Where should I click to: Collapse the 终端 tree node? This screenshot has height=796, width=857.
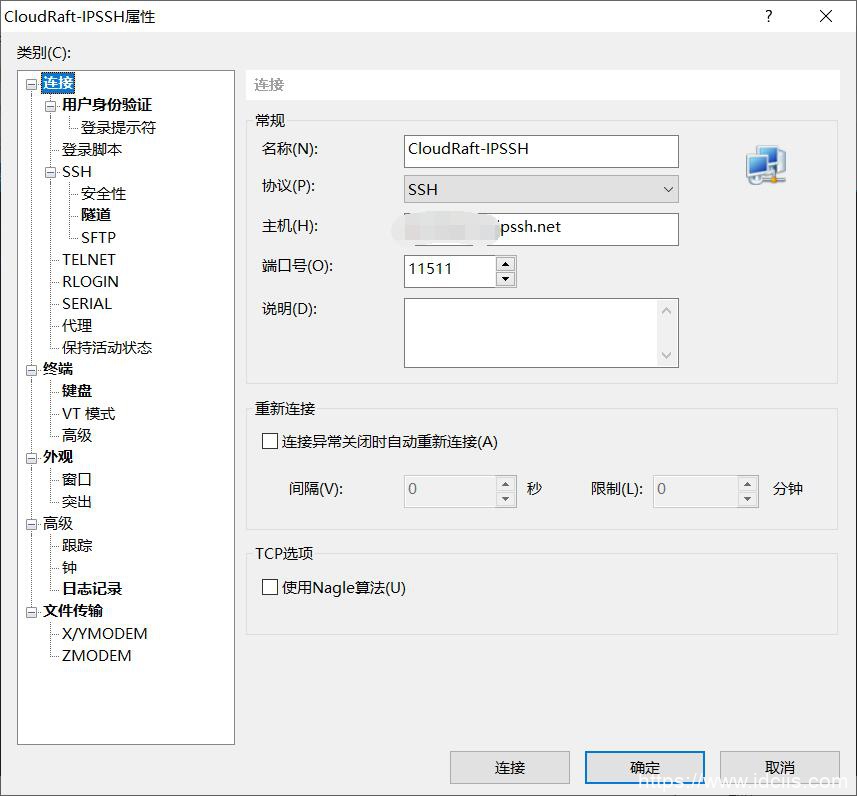pyautogui.click(x=32, y=370)
